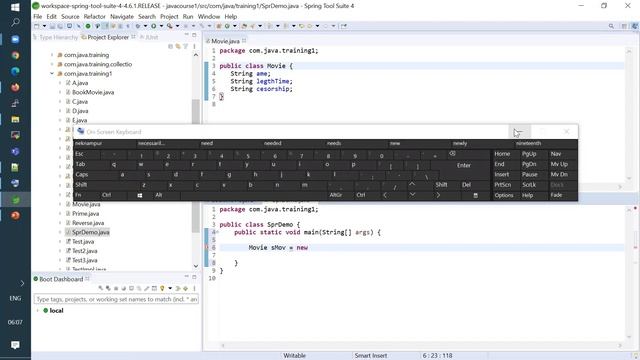Open the dropdown arrow next to Boot Dashboard lightbulb
Screen dimensions: 640x360
point(170,289)
